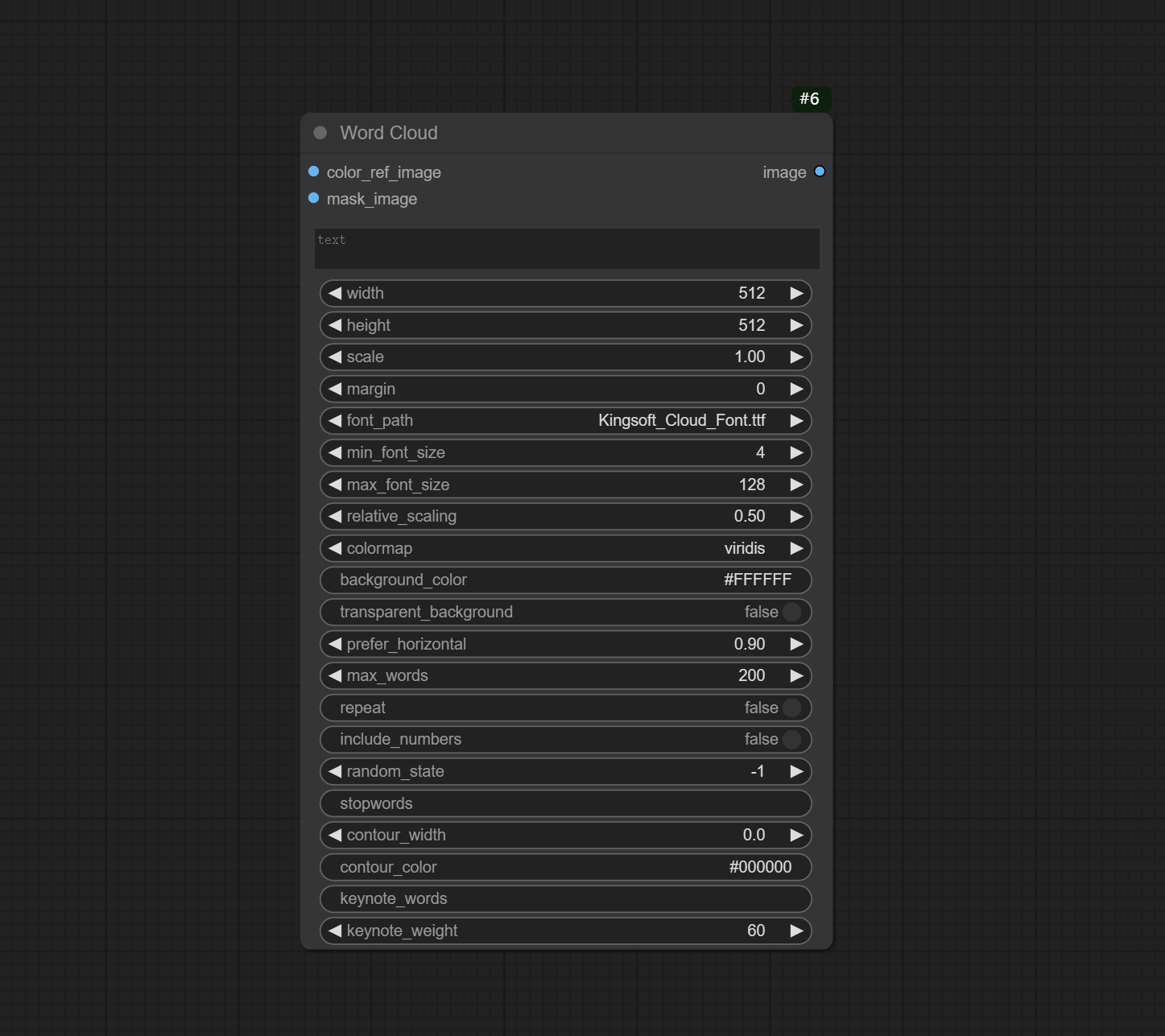Click the min_font_size value 4
The width and height of the screenshot is (1165, 1036).
[x=761, y=452]
